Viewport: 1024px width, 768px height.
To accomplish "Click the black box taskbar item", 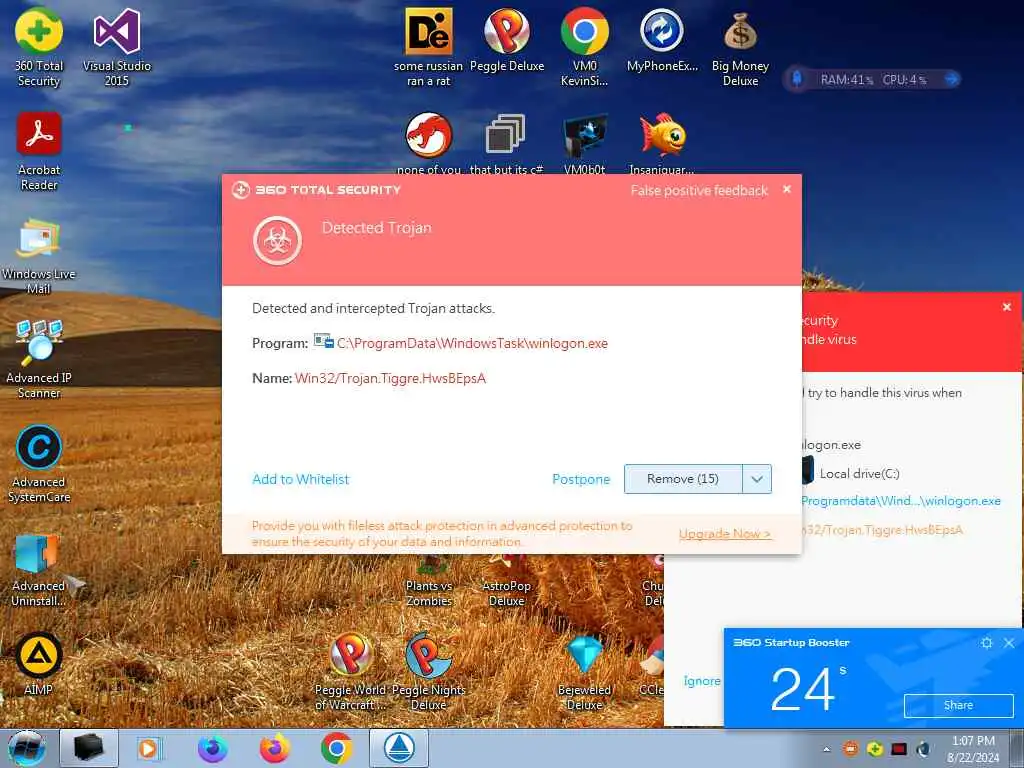I will coord(89,748).
